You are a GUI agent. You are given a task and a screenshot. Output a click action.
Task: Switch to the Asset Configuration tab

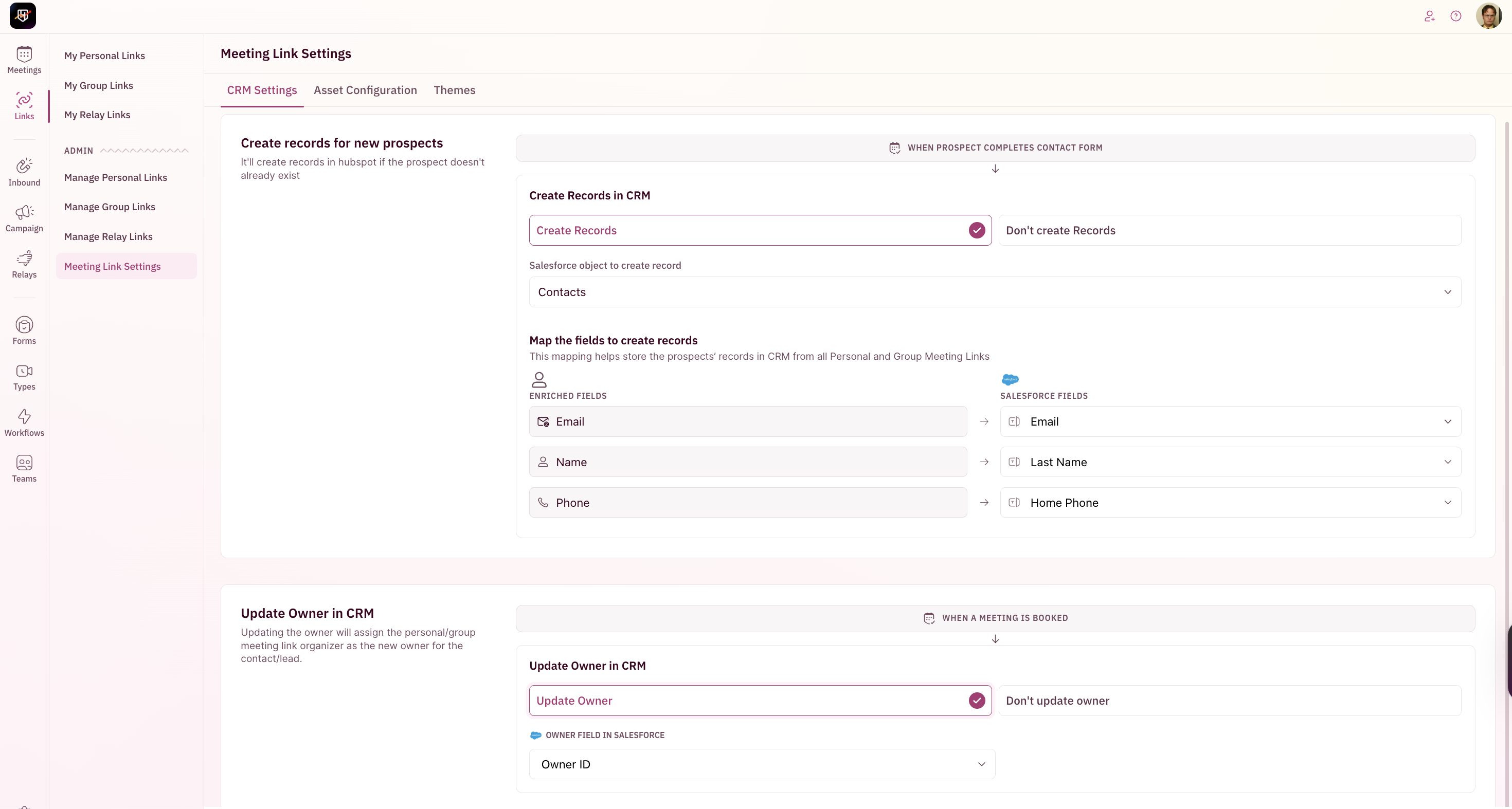(365, 90)
